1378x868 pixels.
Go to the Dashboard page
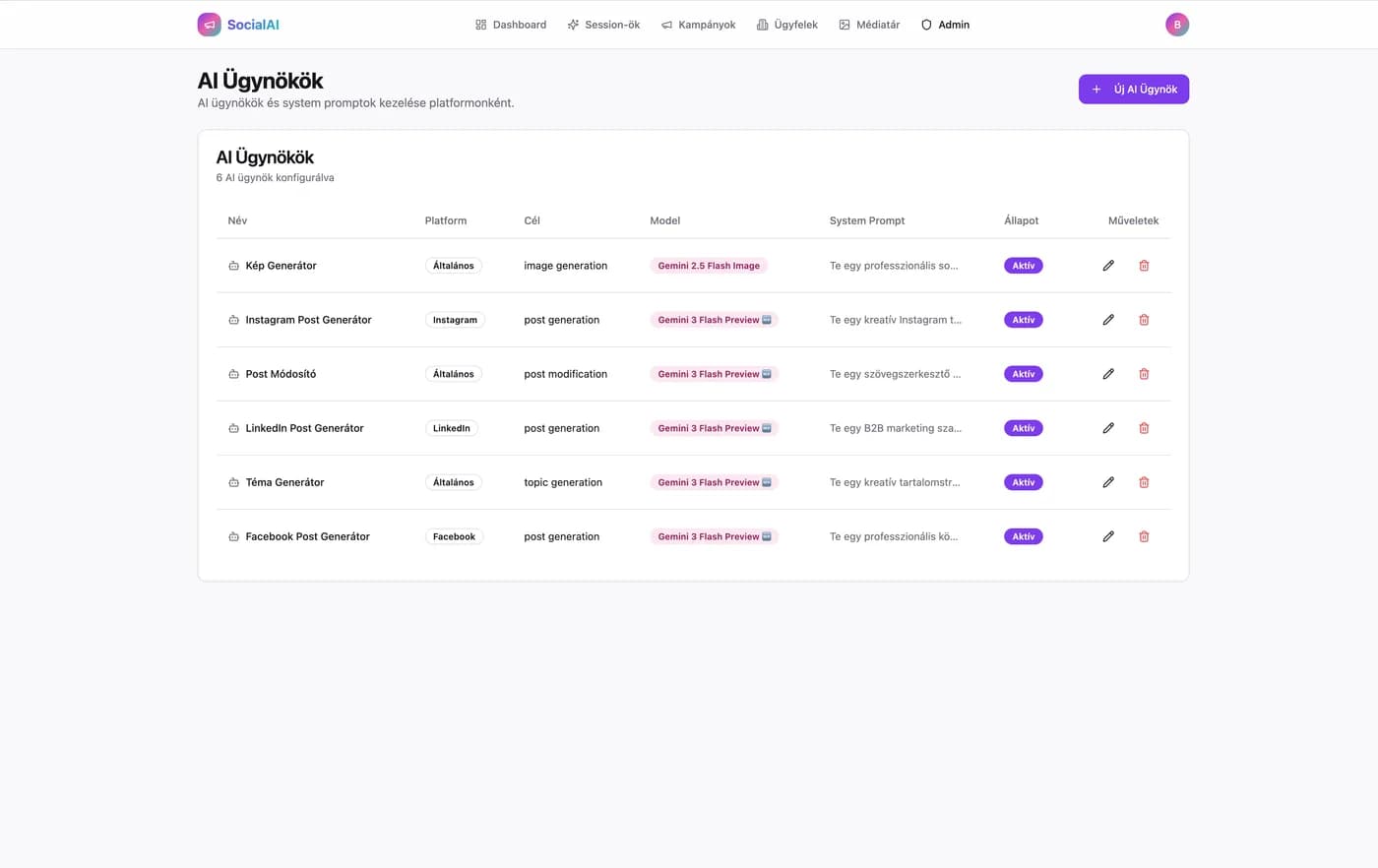point(511,25)
